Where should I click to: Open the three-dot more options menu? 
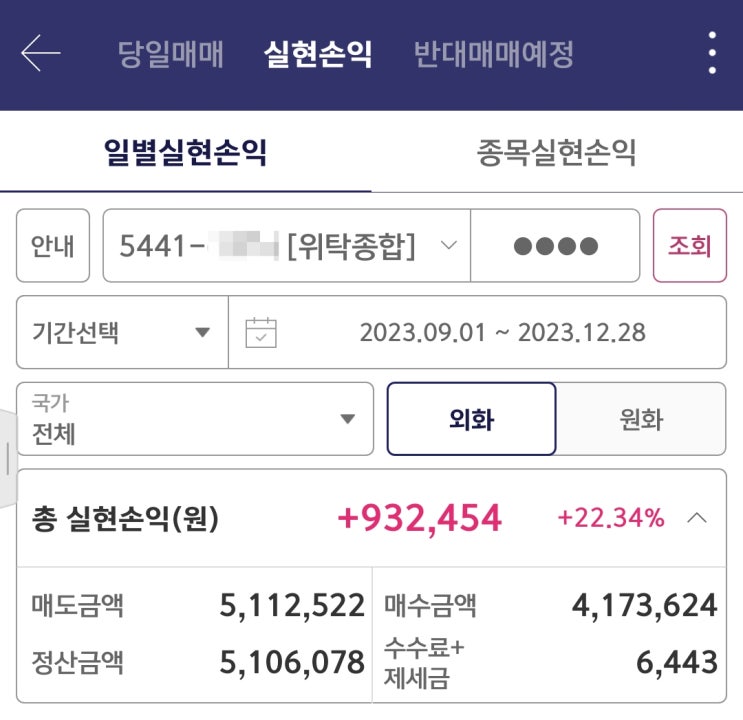pos(711,53)
